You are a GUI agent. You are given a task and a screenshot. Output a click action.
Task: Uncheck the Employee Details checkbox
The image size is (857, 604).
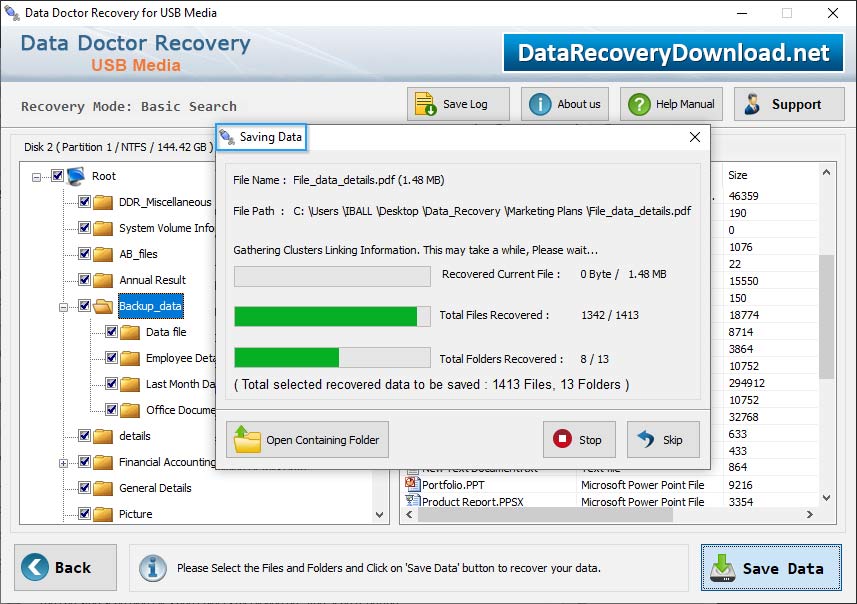(111, 357)
